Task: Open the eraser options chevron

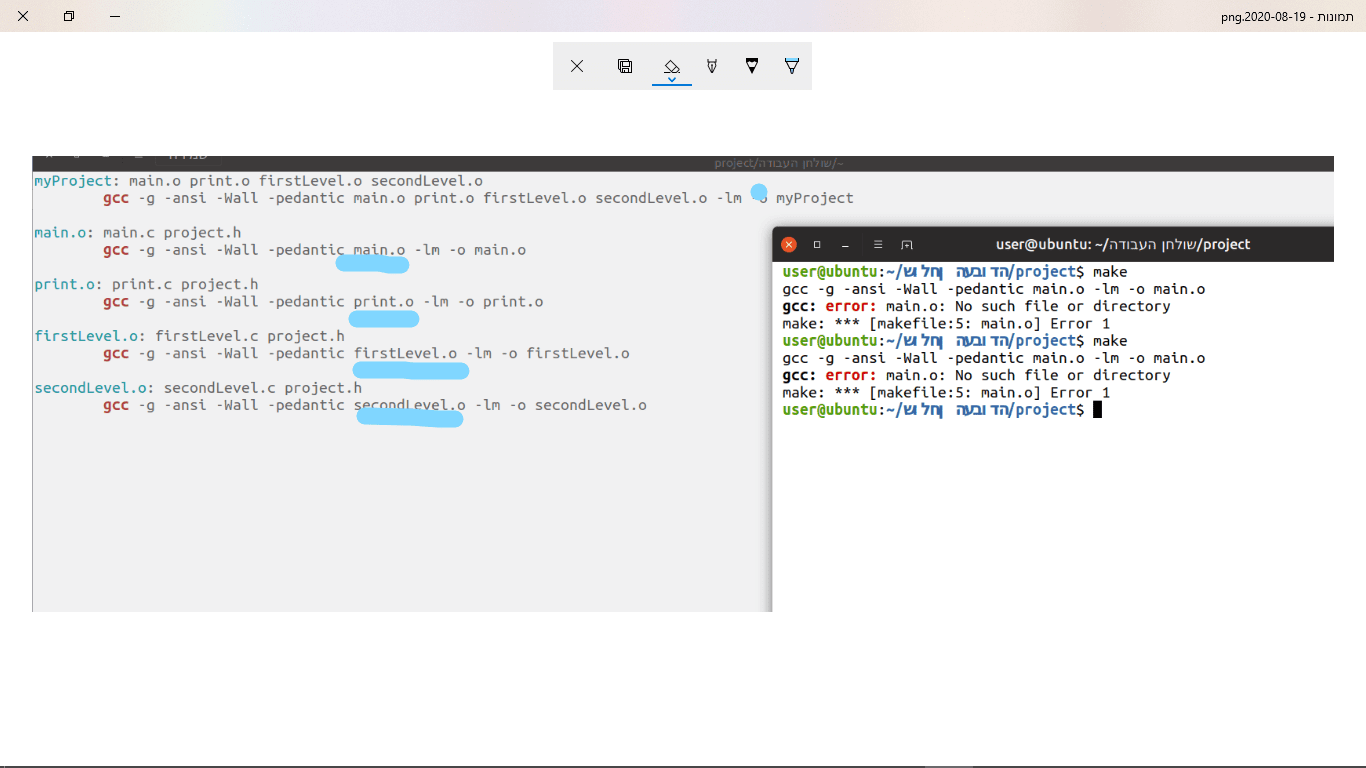Action: (x=672, y=79)
